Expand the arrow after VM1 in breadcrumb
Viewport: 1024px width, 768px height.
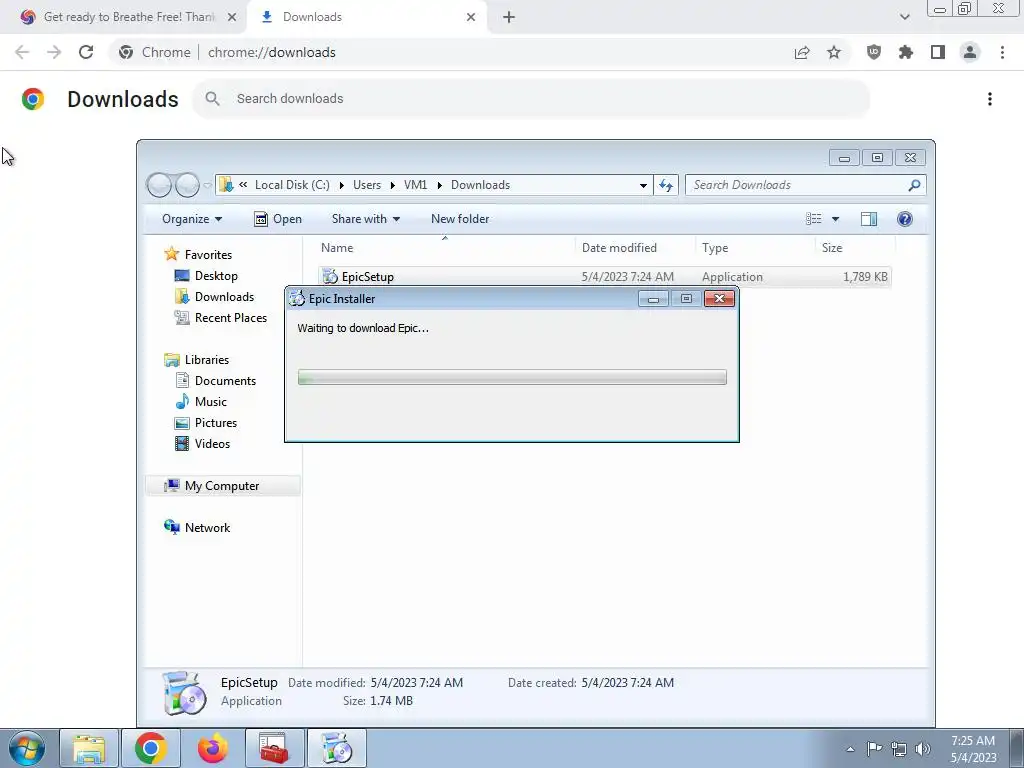coord(440,185)
